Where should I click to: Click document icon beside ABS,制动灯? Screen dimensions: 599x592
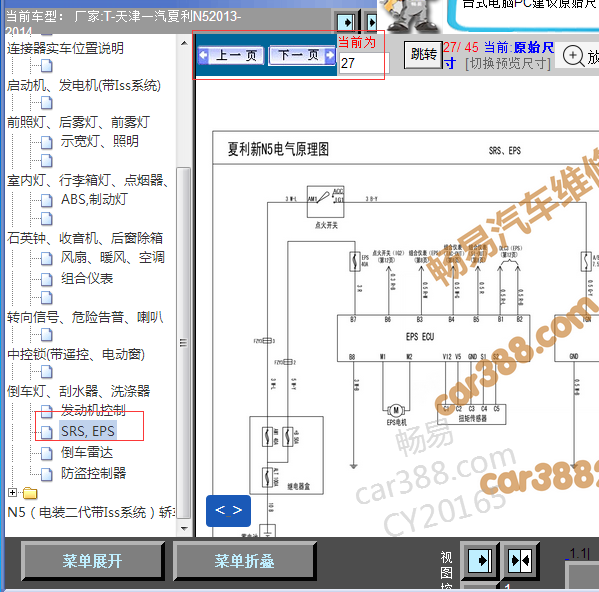(x=46, y=201)
